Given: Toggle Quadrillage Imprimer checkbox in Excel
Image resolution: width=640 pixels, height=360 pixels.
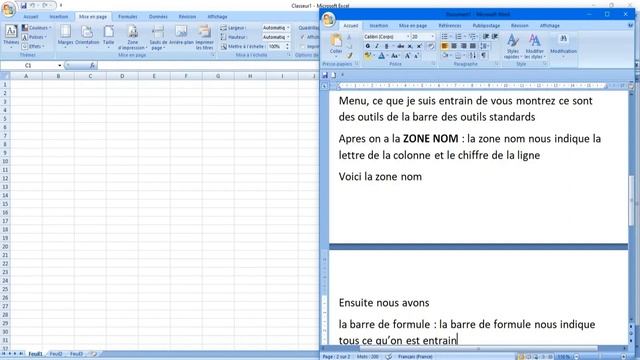Looking at the screenshot, I should pyautogui.click(x=302, y=46).
